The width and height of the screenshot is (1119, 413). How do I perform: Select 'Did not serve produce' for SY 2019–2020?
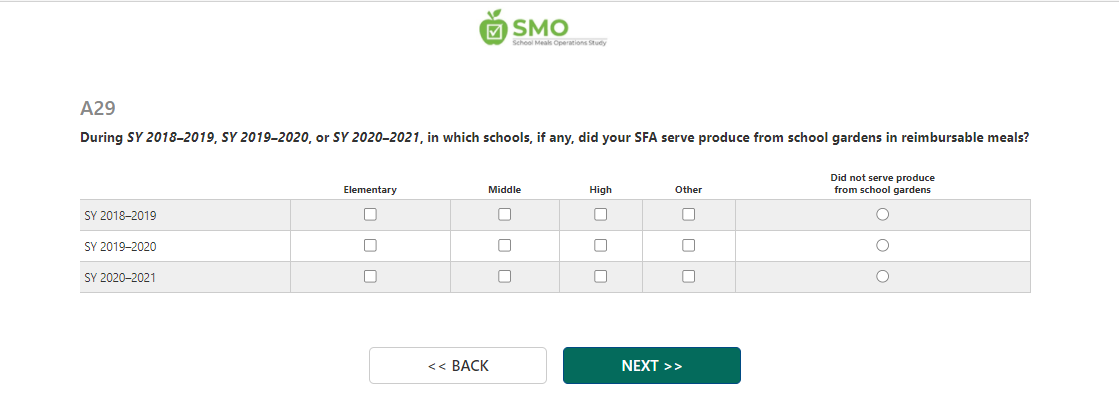click(882, 245)
